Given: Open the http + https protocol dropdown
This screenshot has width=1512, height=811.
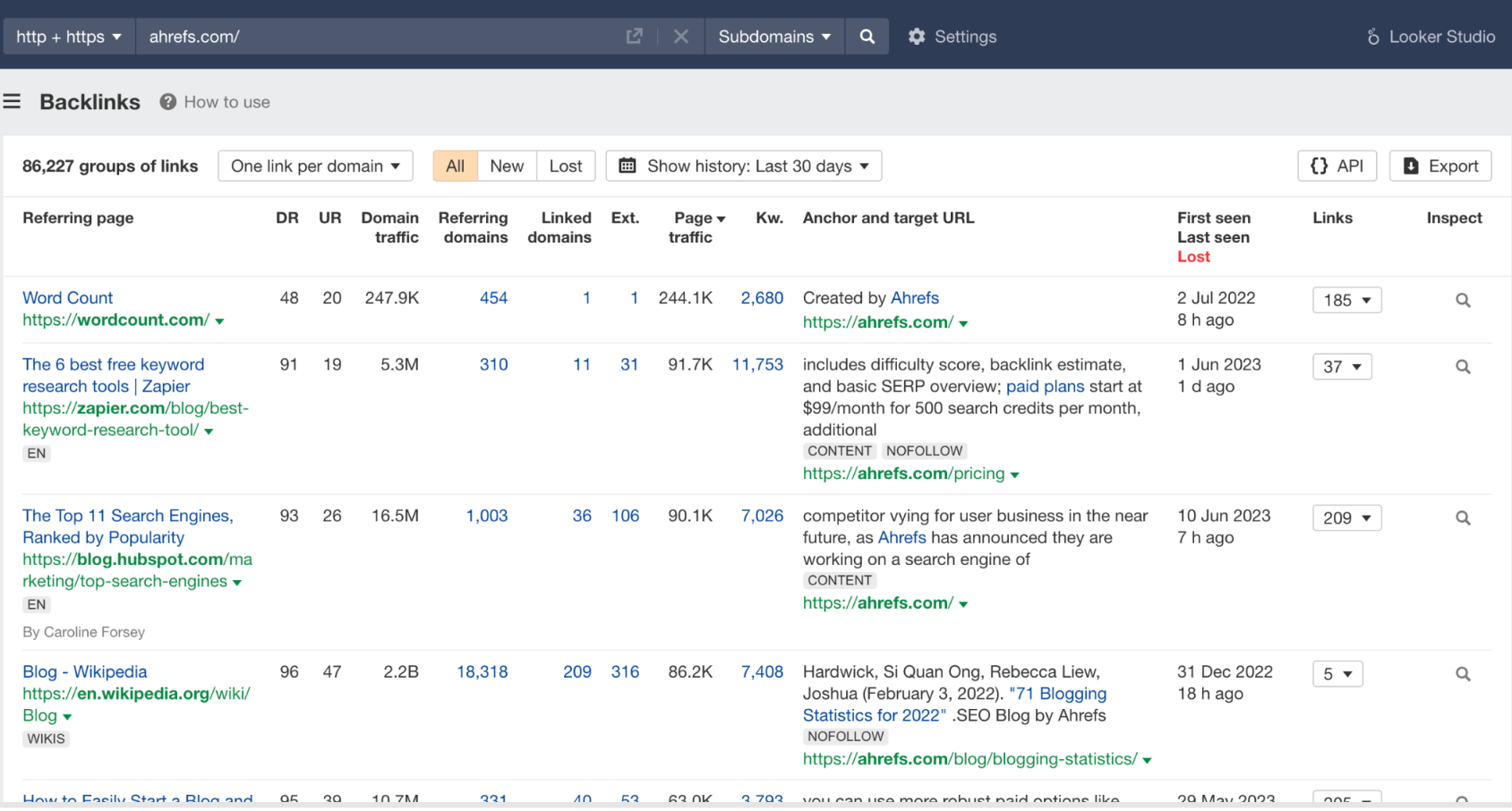Looking at the screenshot, I should (69, 37).
